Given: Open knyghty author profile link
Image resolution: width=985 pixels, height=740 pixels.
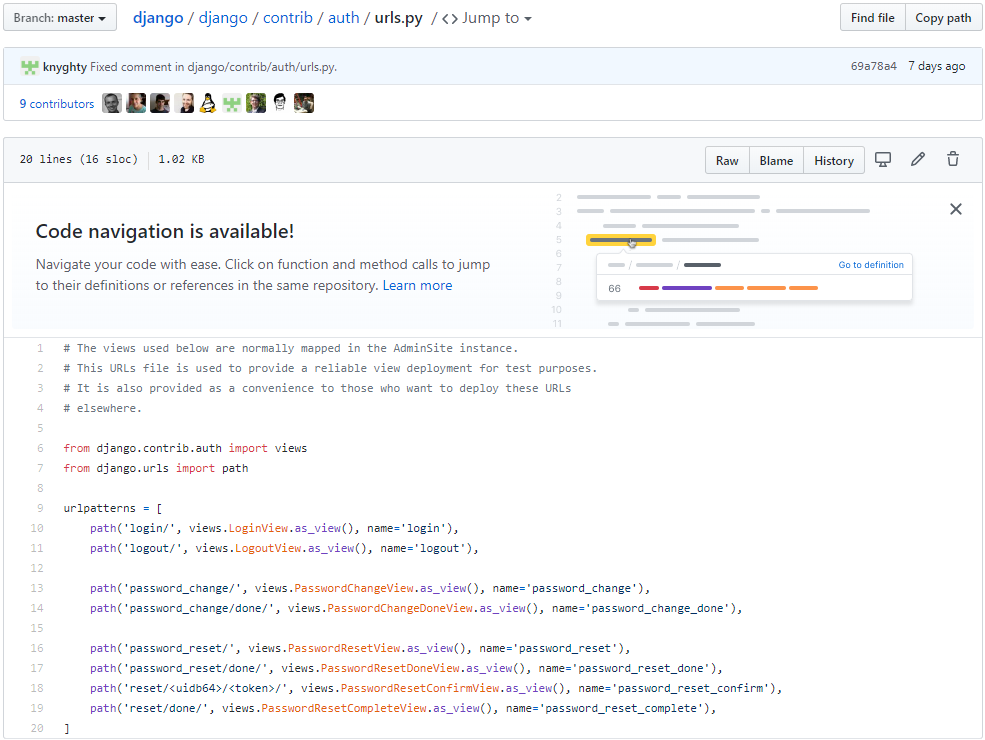Looking at the screenshot, I should pyautogui.click(x=65, y=67).
